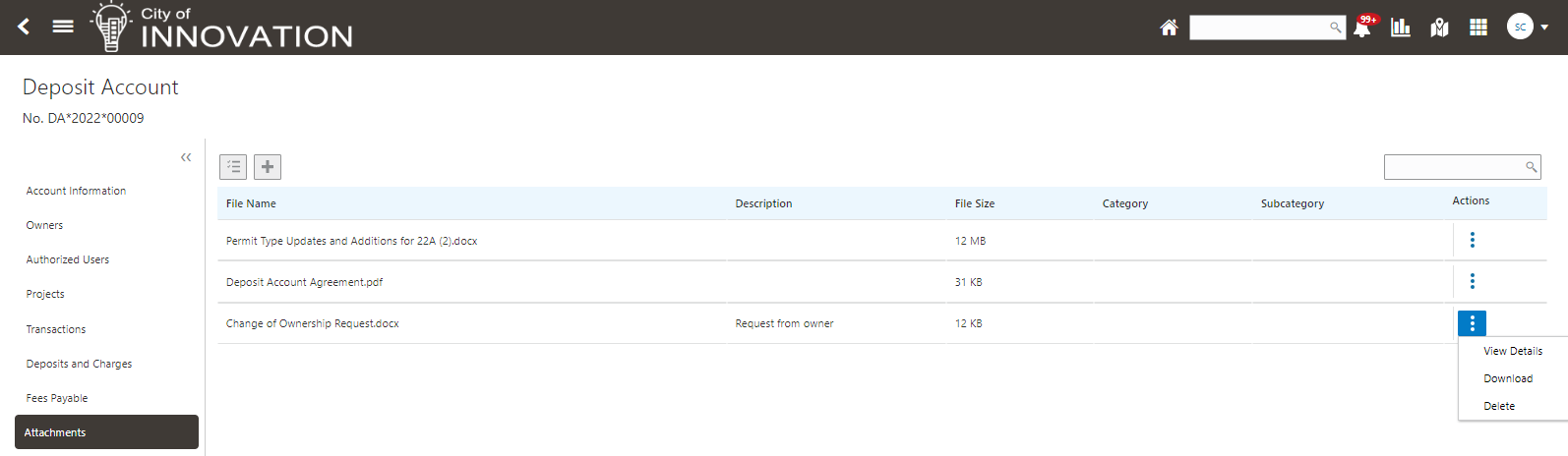1568x456 pixels.
Task: Expand the user account dropdown arrow
Action: [1544, 28]
